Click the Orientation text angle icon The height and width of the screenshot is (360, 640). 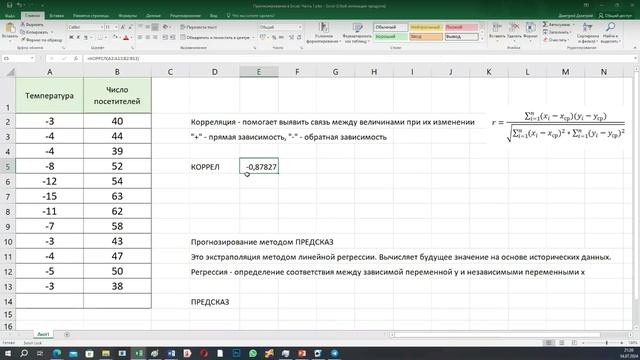coord(166,27)
